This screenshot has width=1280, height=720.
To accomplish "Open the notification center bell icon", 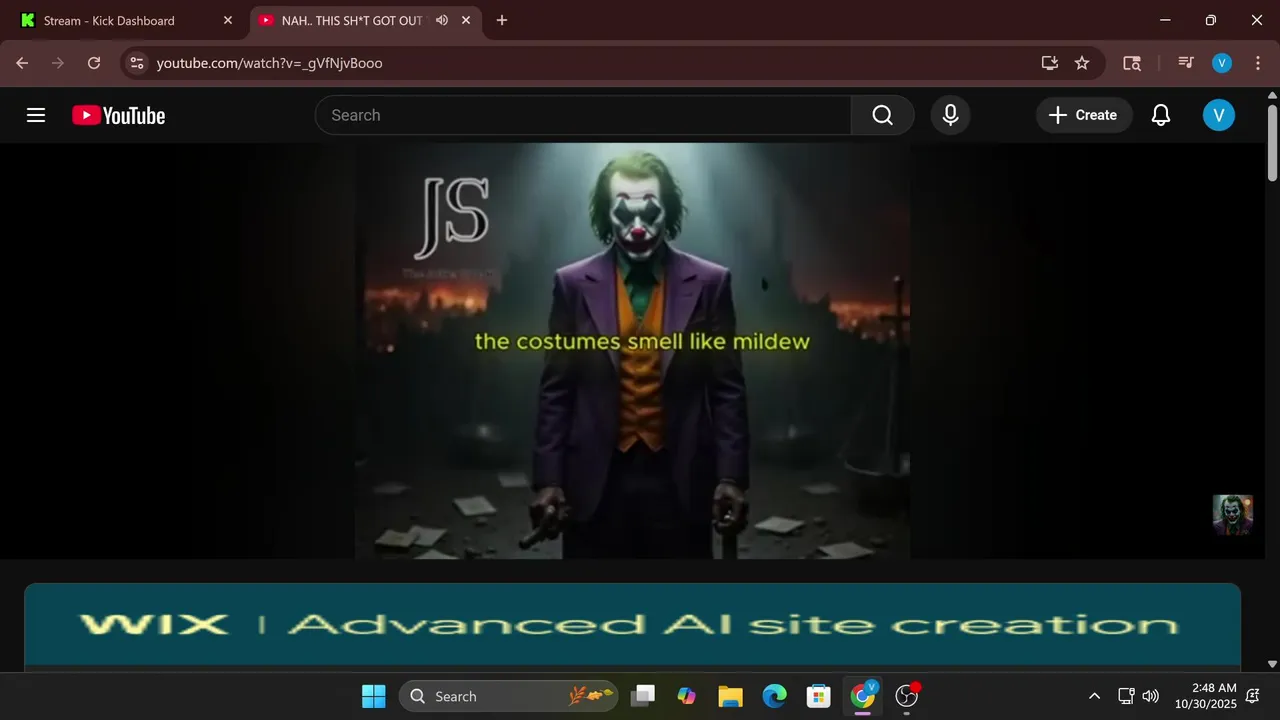I will [1253, 696].
